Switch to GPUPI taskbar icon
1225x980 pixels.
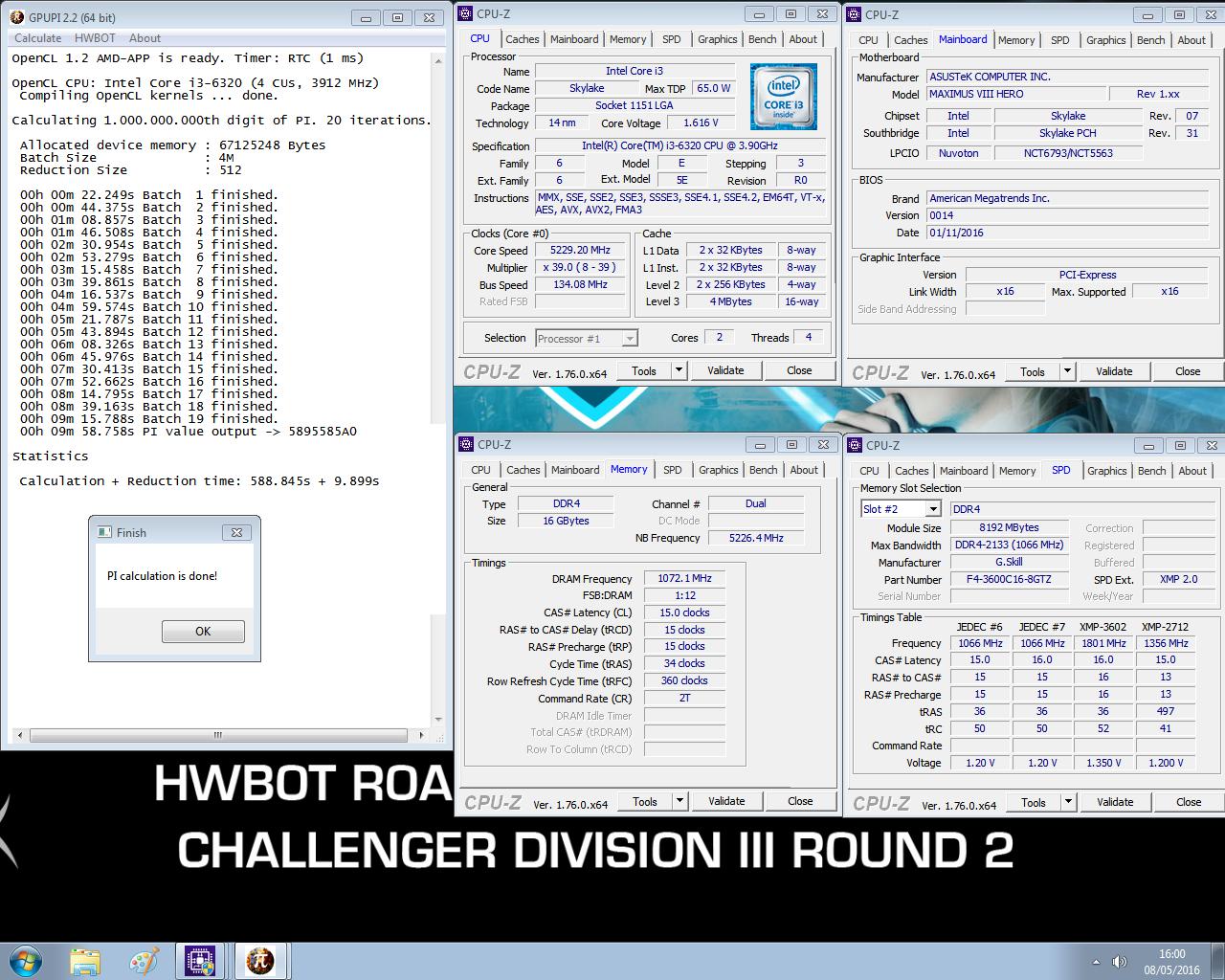260,961
